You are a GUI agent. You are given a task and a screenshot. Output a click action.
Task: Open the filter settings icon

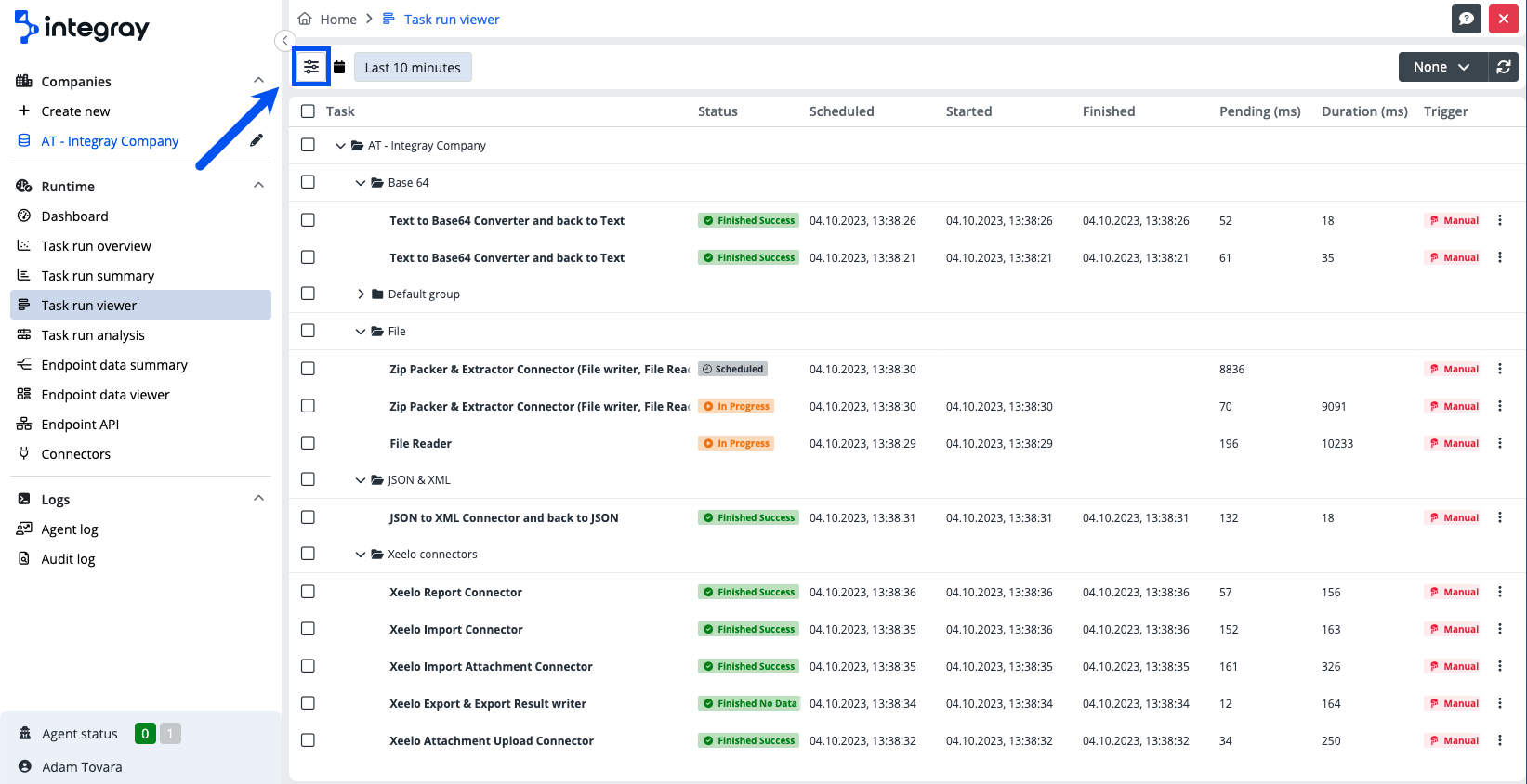tap(311, 67)
